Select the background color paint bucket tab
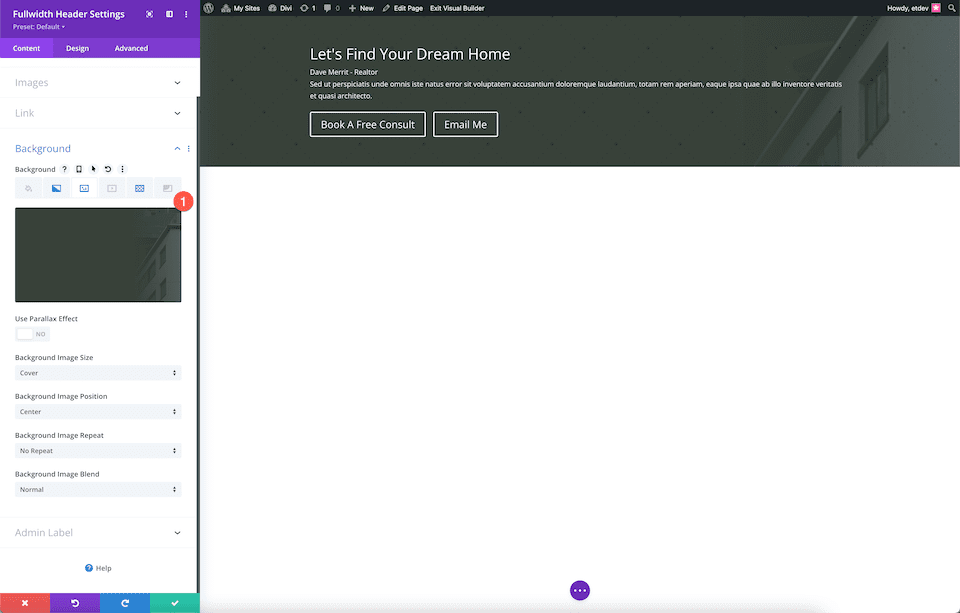Image resolution: width=960 pixels, height=613 pixels. click(29, 189)
